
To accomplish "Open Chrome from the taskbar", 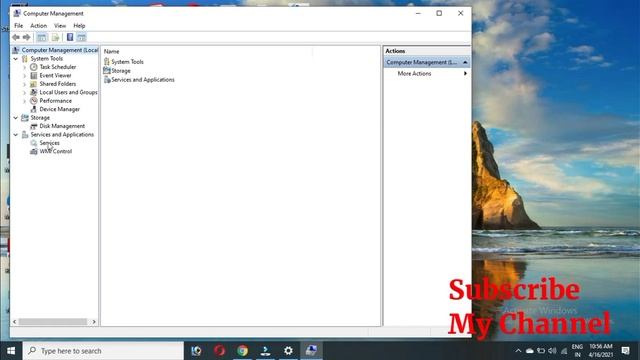I will pyautogui.click(x=242, y=351).
